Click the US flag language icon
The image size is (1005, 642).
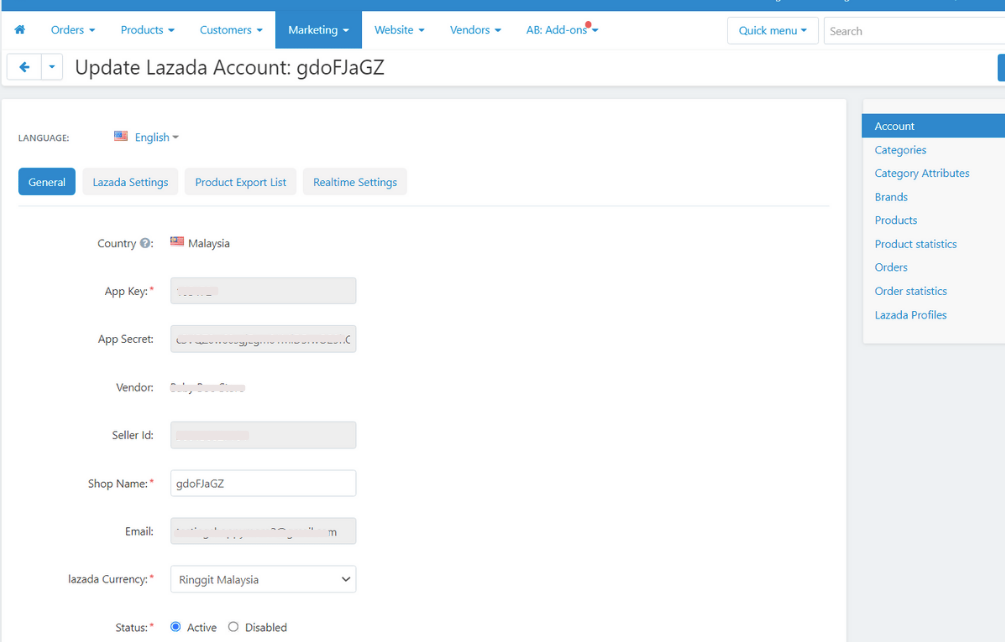tap(120, 136)
